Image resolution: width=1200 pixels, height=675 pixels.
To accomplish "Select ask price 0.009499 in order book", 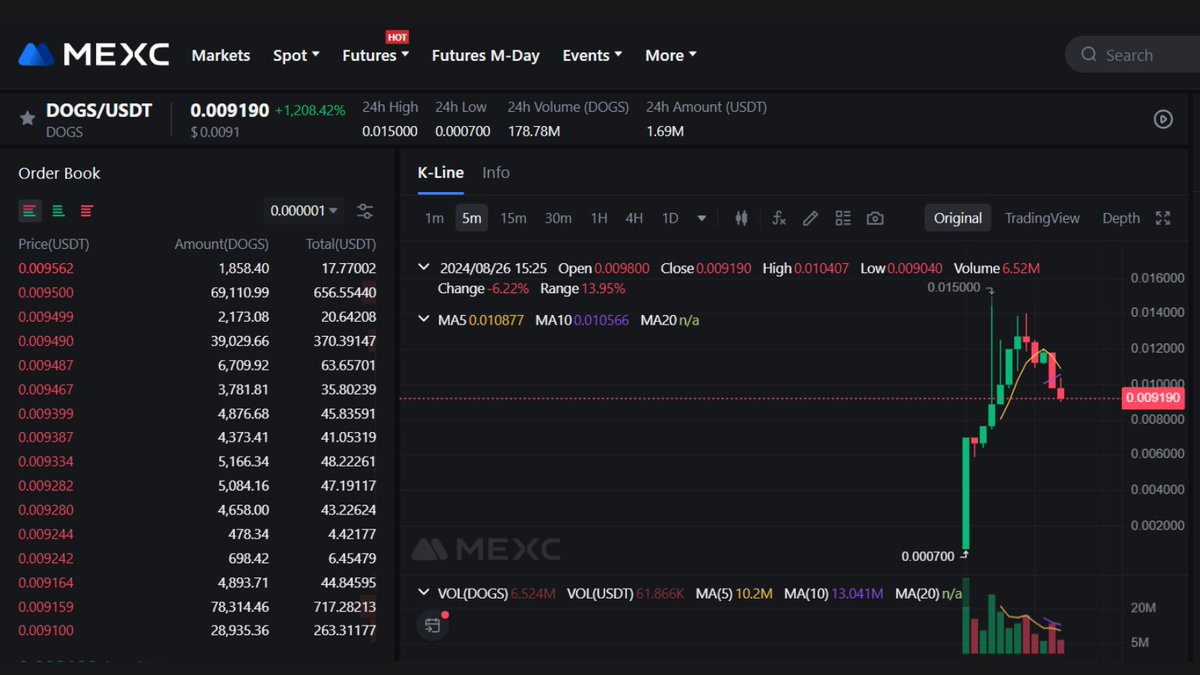I will [x=46, y=316].
